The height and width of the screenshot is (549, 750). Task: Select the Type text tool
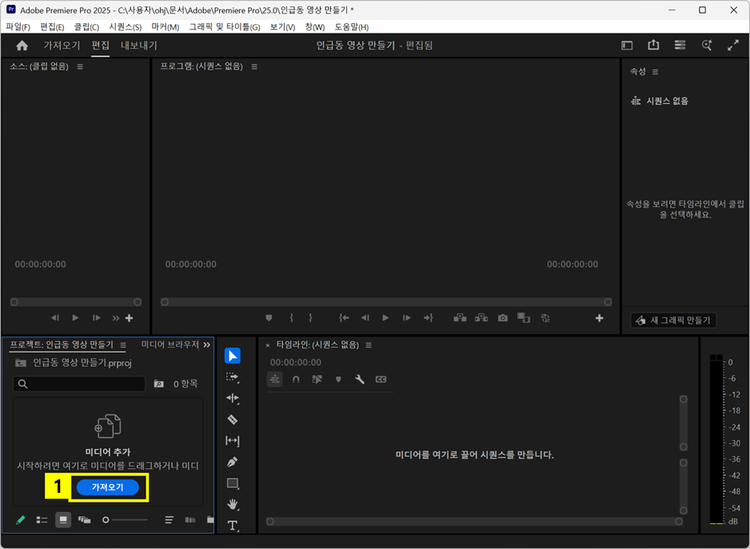pyautogui.click(x=232, y=526)
